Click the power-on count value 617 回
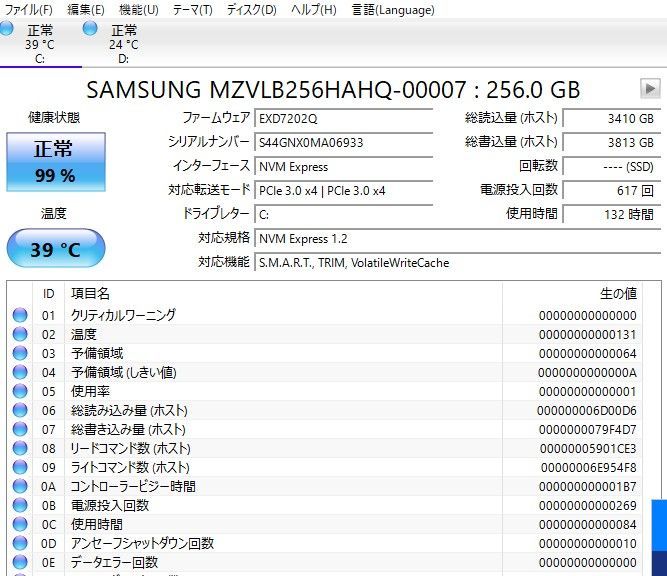The width and height of the screenshot is (667, 576). point(612,191)
